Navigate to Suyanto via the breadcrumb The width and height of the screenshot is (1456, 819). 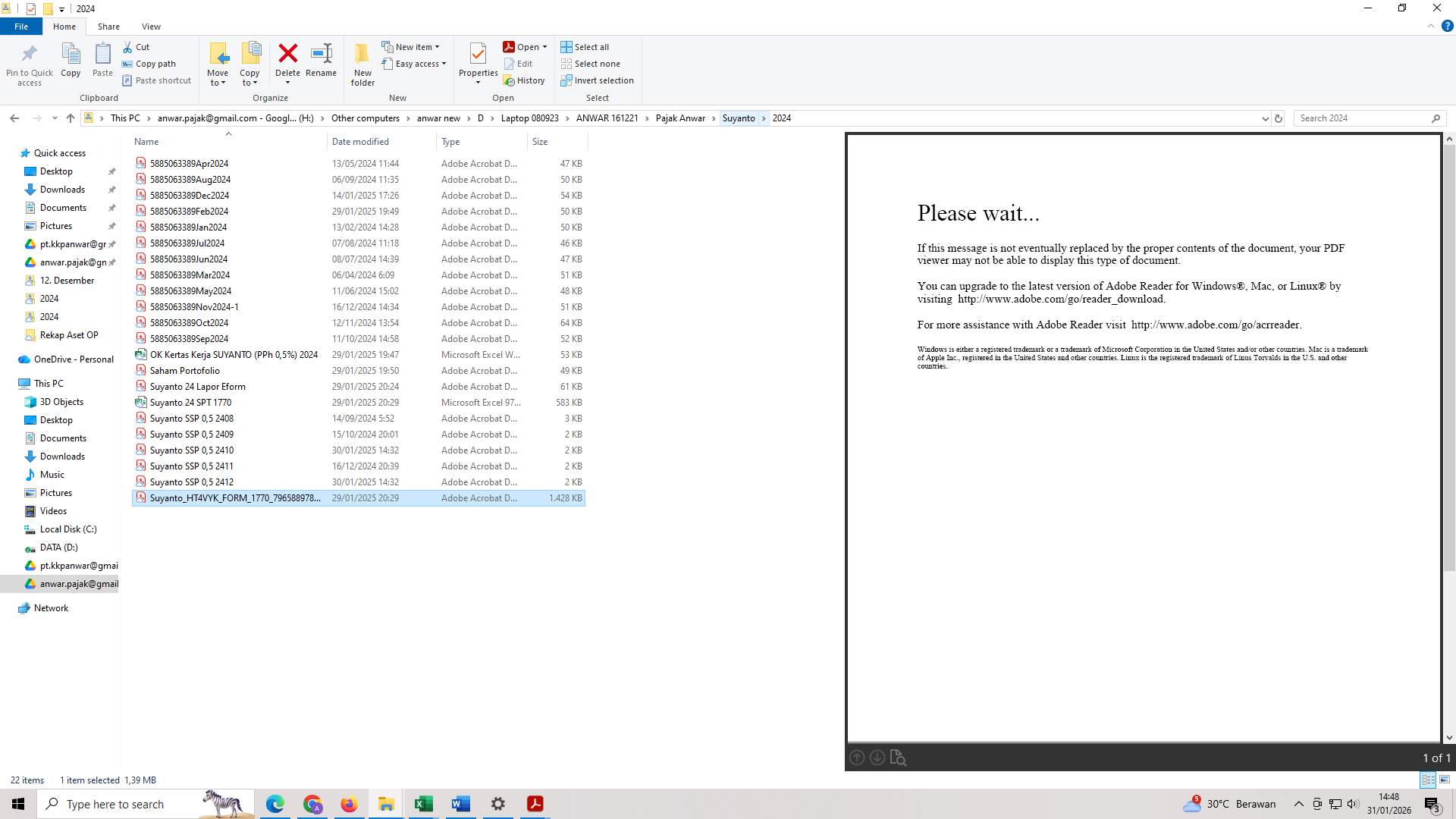point(739,118)
